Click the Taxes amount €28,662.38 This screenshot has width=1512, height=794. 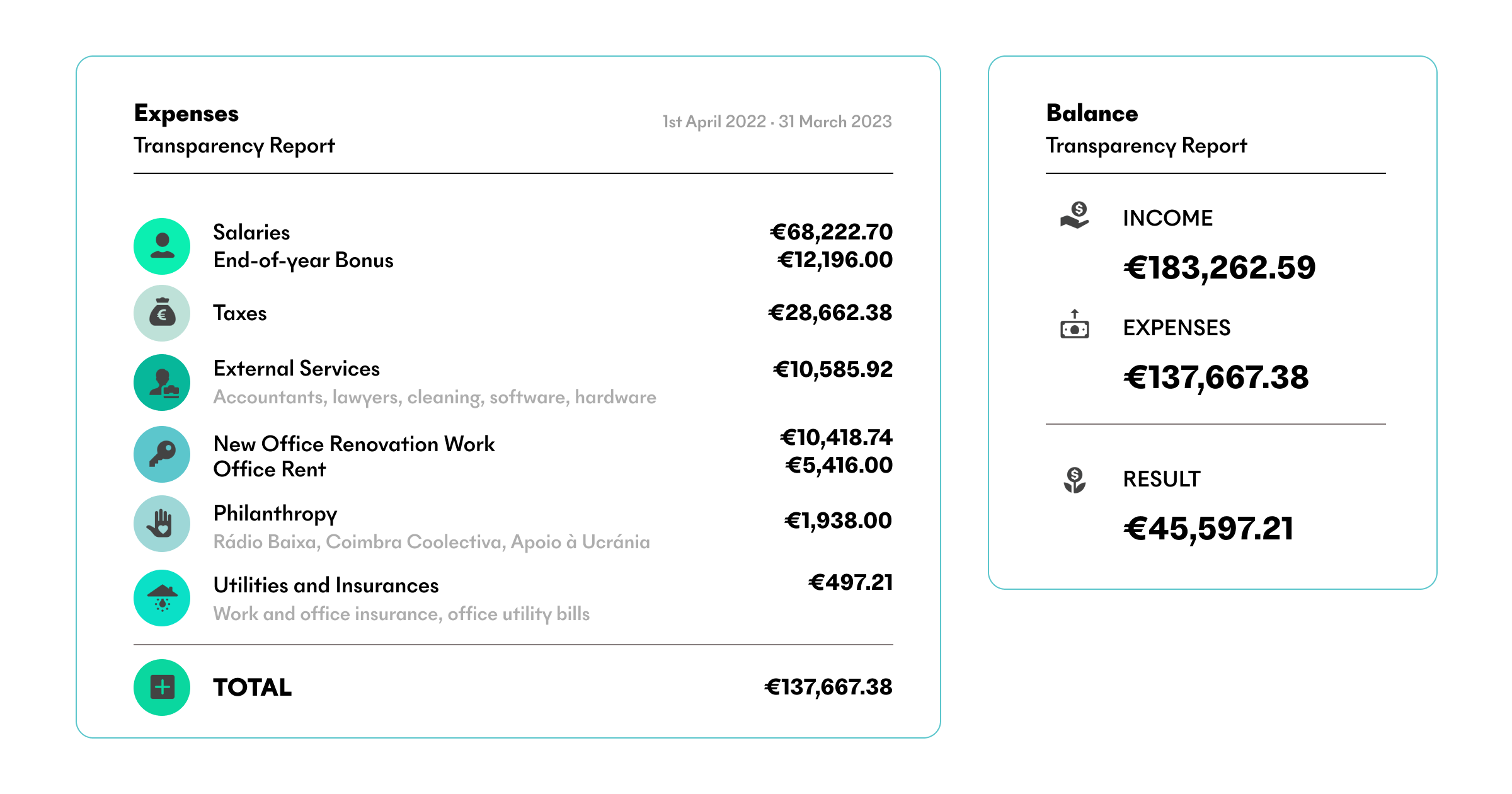point(830,313)
